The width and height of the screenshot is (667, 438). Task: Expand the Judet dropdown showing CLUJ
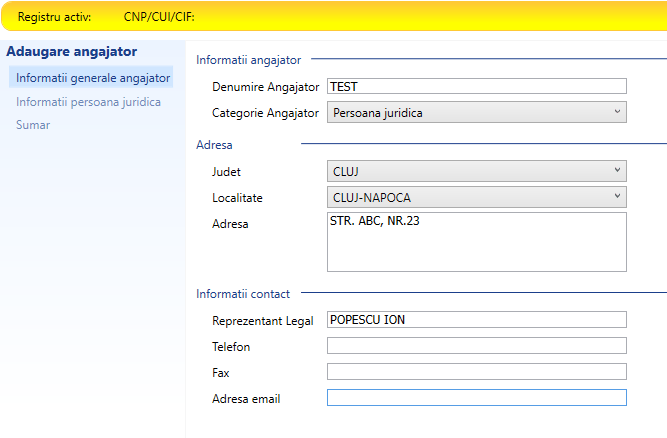(476, 171)
